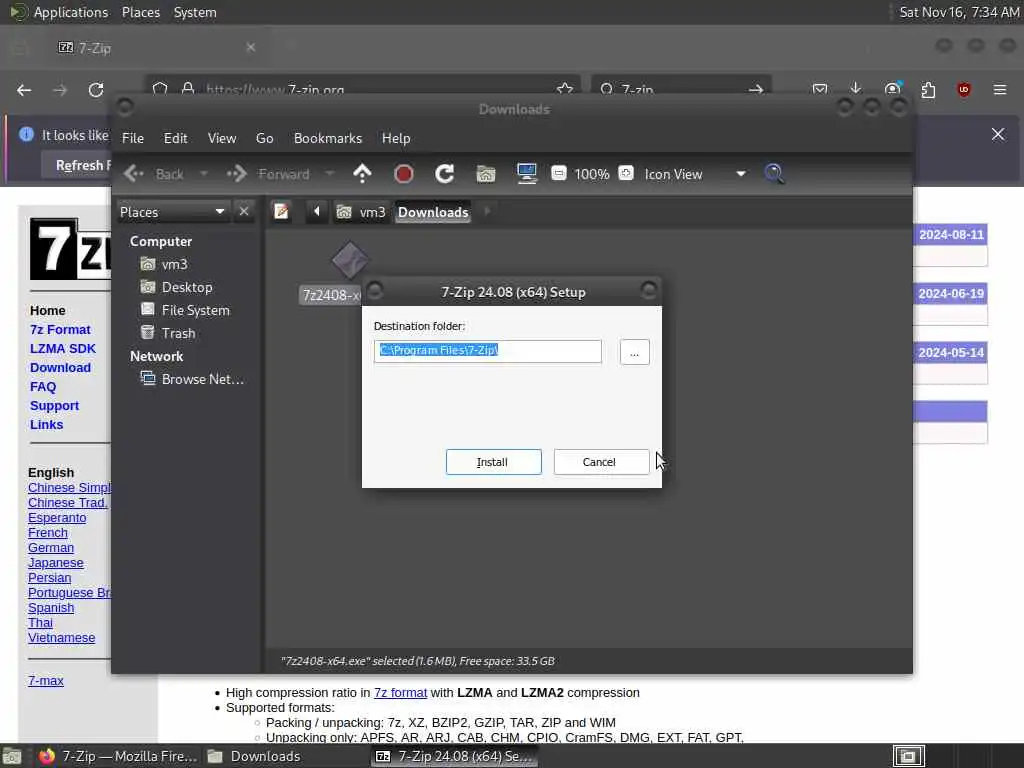
Task: Go up to parent folder
Action: coord(362,174)
